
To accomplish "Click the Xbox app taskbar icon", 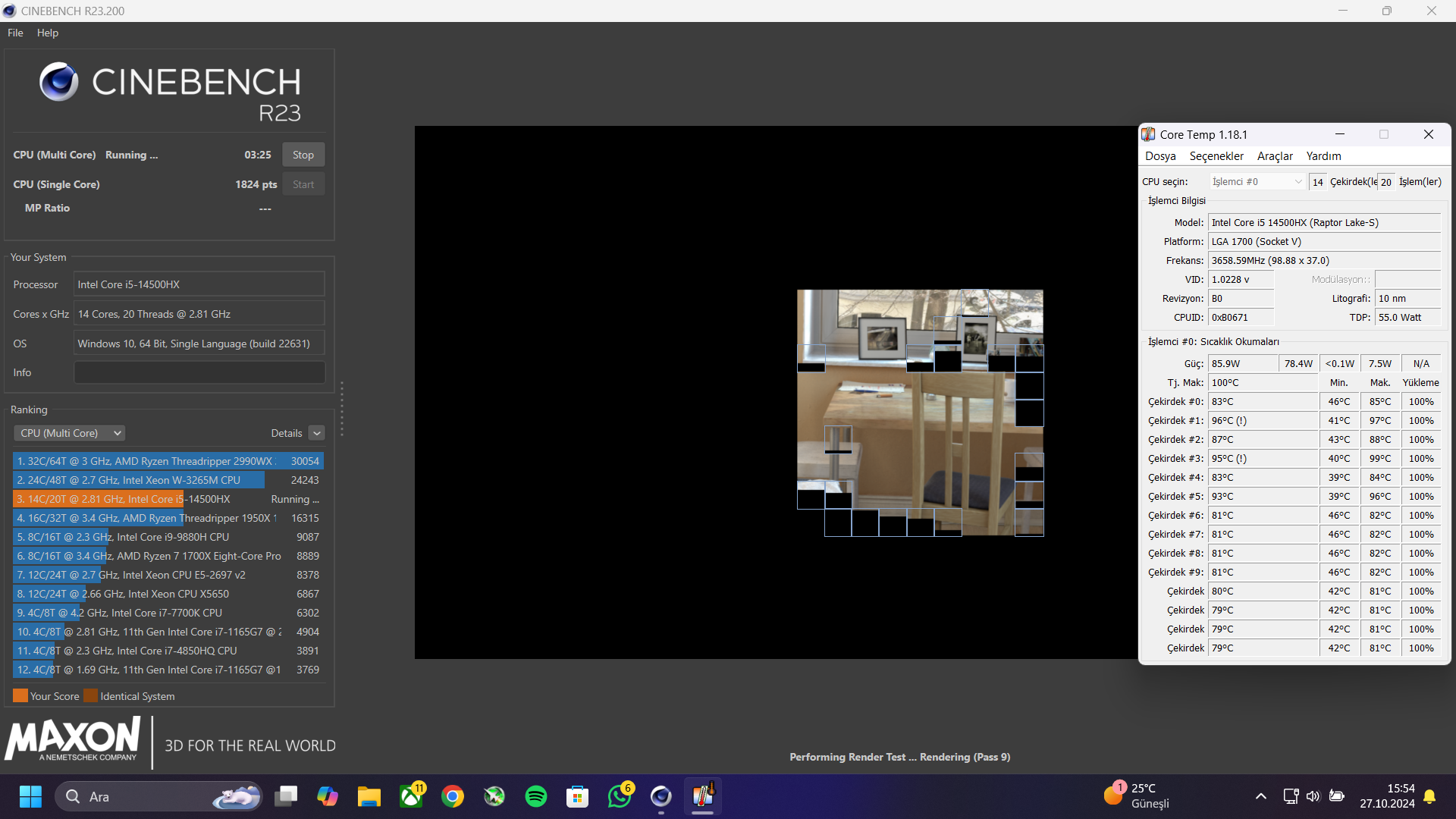I will pyautogui.click(x=412, y=796).
